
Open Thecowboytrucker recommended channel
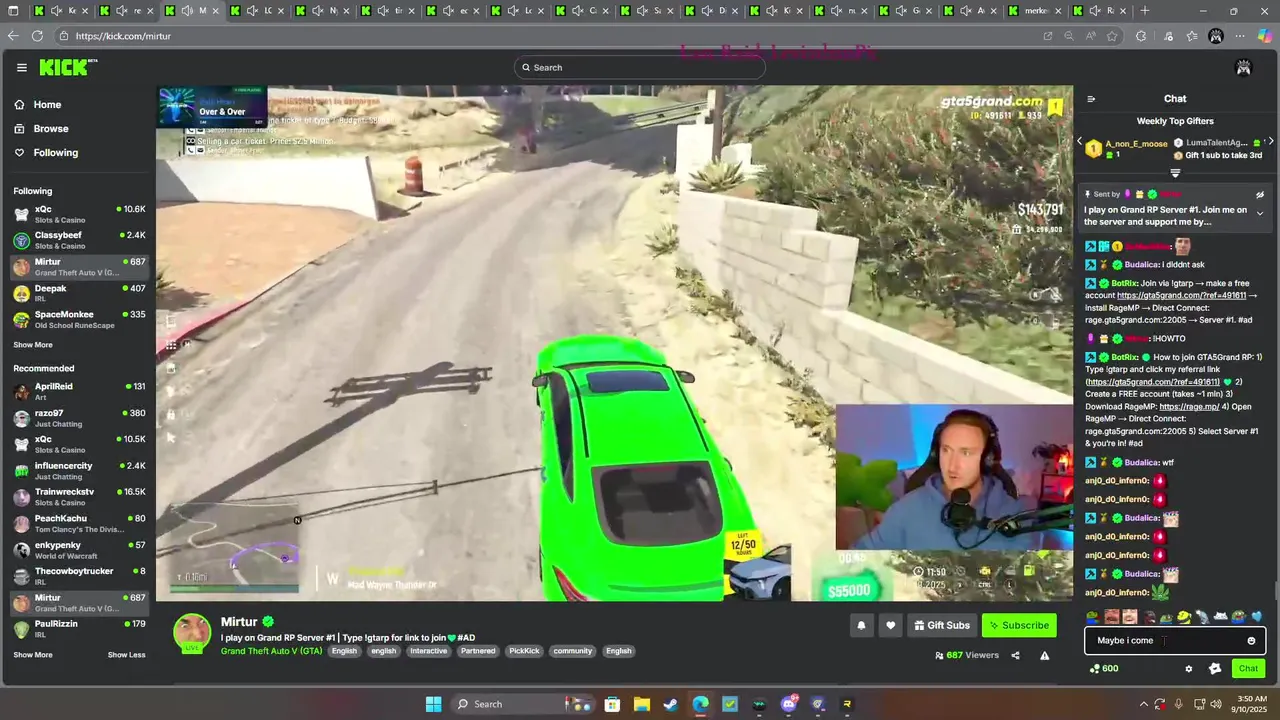pos(78,576)
